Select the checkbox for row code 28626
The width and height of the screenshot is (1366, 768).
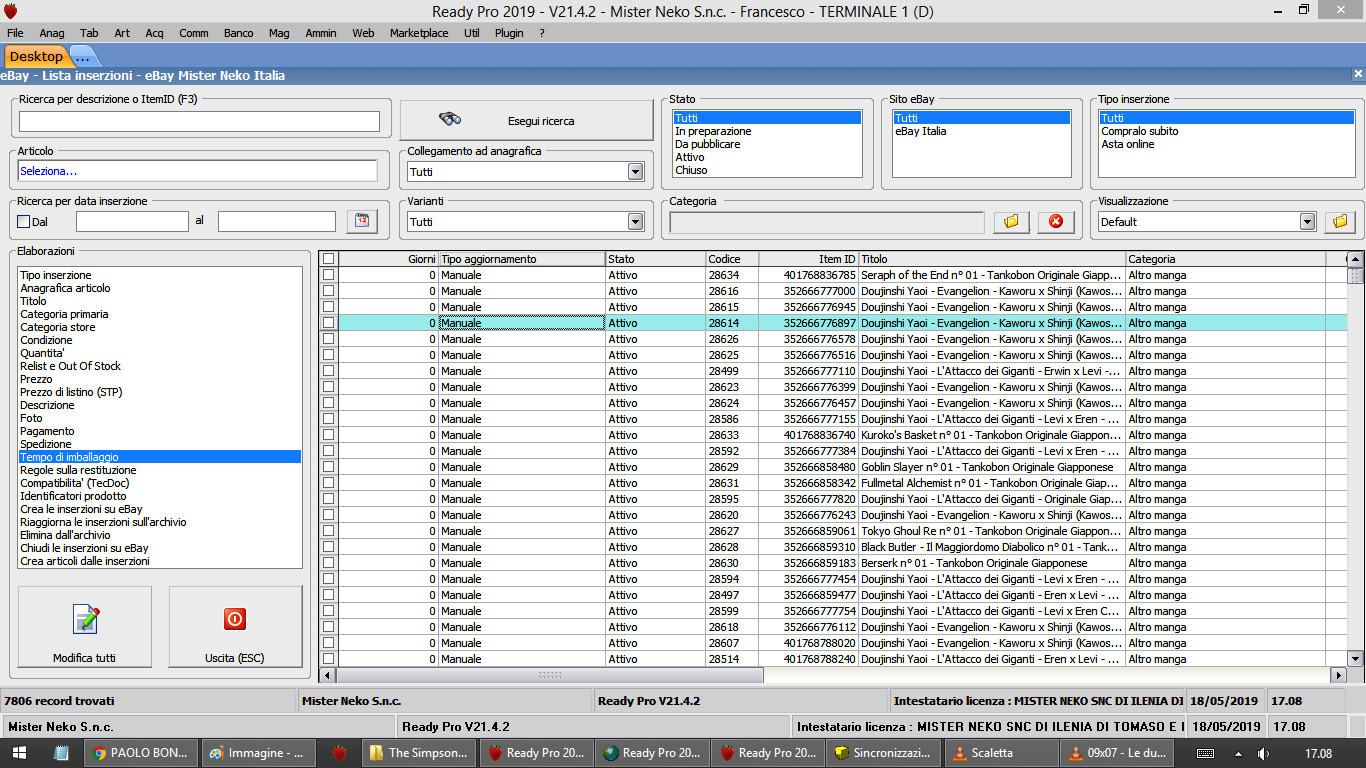click(328, 339)
